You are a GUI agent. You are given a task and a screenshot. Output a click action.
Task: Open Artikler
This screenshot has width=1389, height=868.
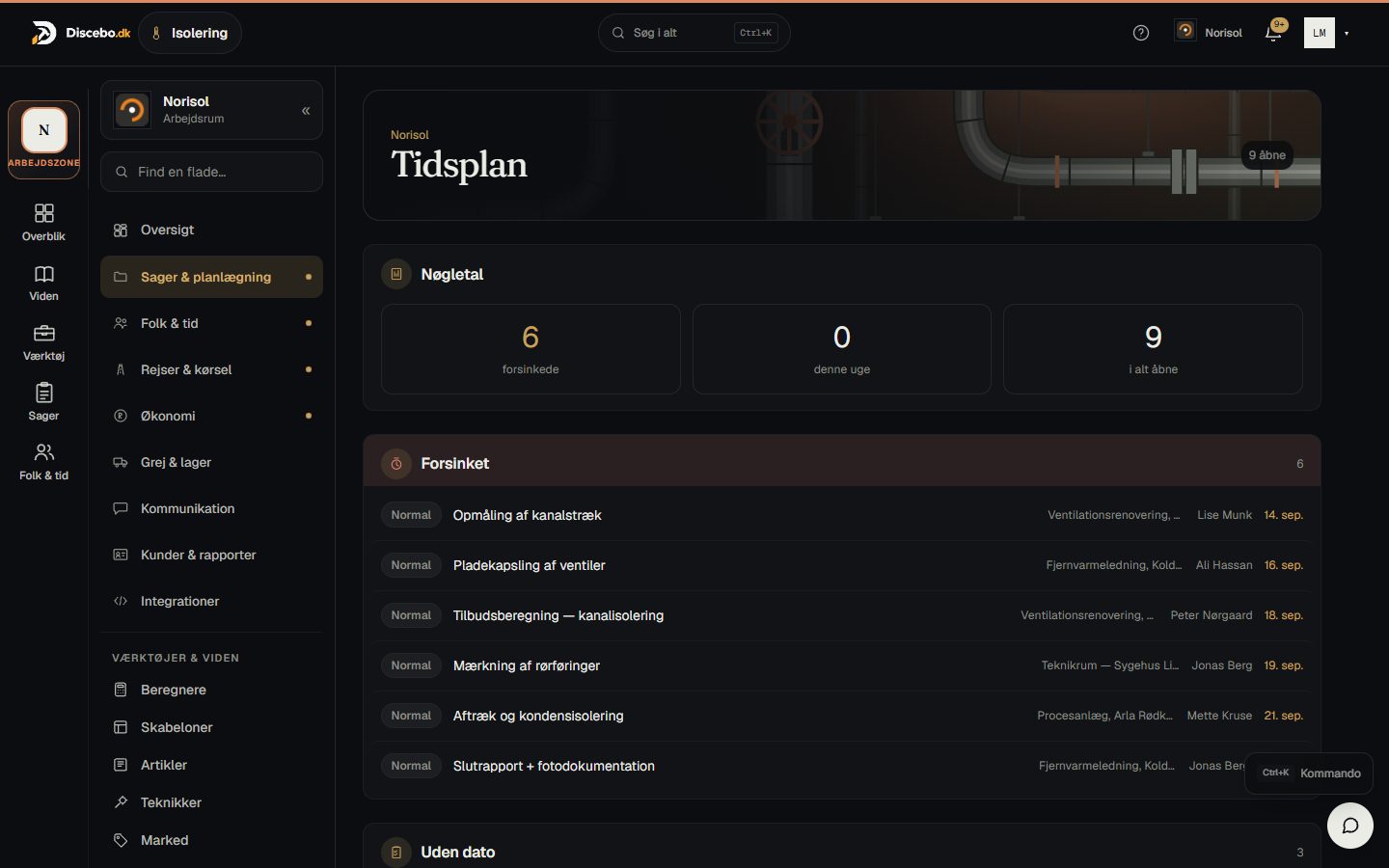tap(211, 765)
